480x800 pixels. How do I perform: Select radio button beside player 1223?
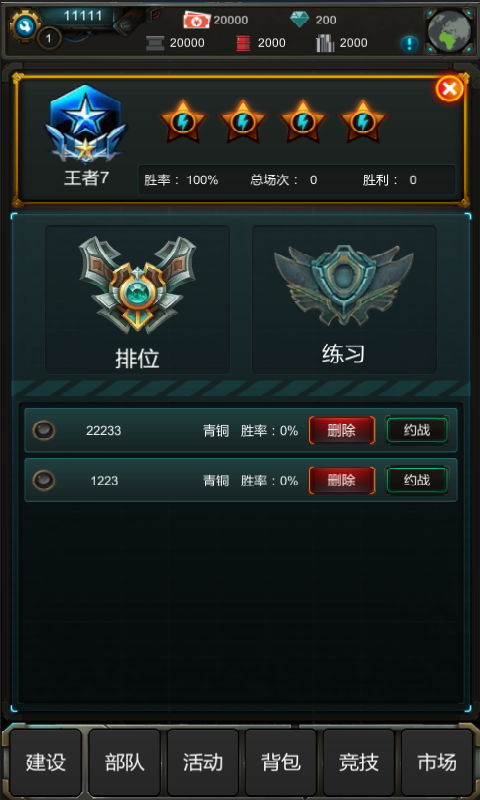tap(44, 480)
